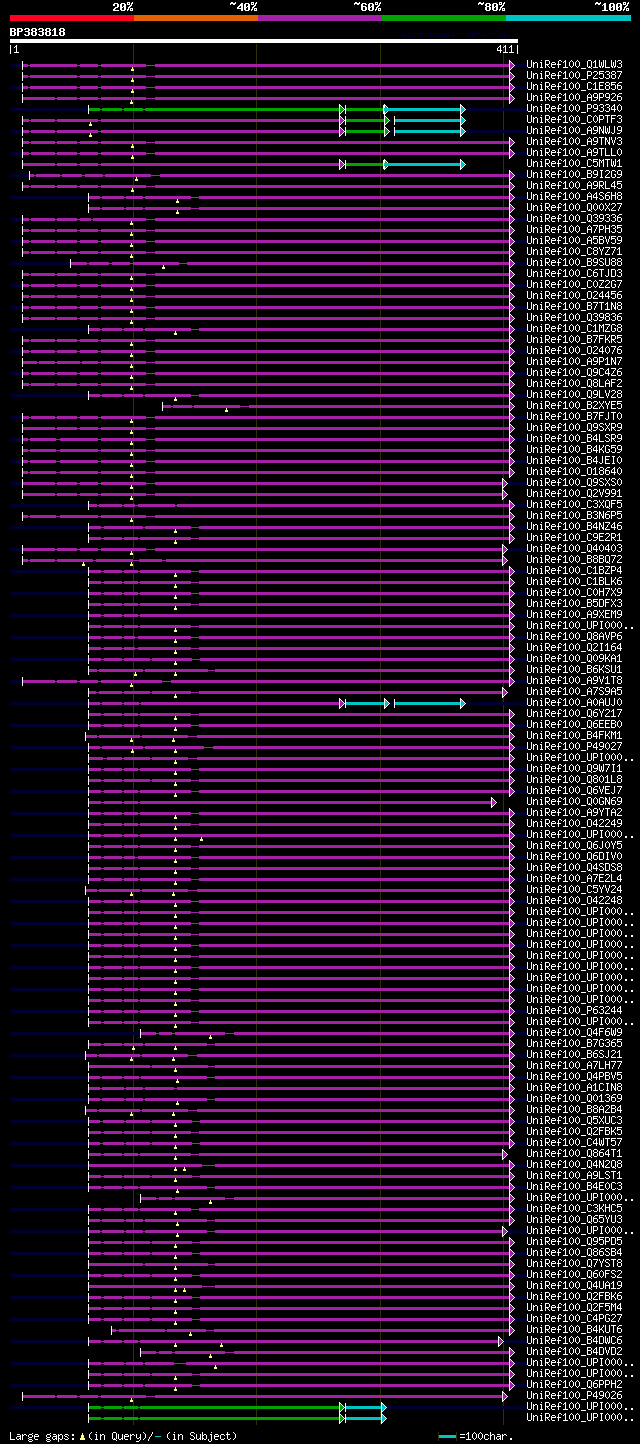Select UniRef100_B4FKM1 label
Screen dimensions: 640x1444
574,735
